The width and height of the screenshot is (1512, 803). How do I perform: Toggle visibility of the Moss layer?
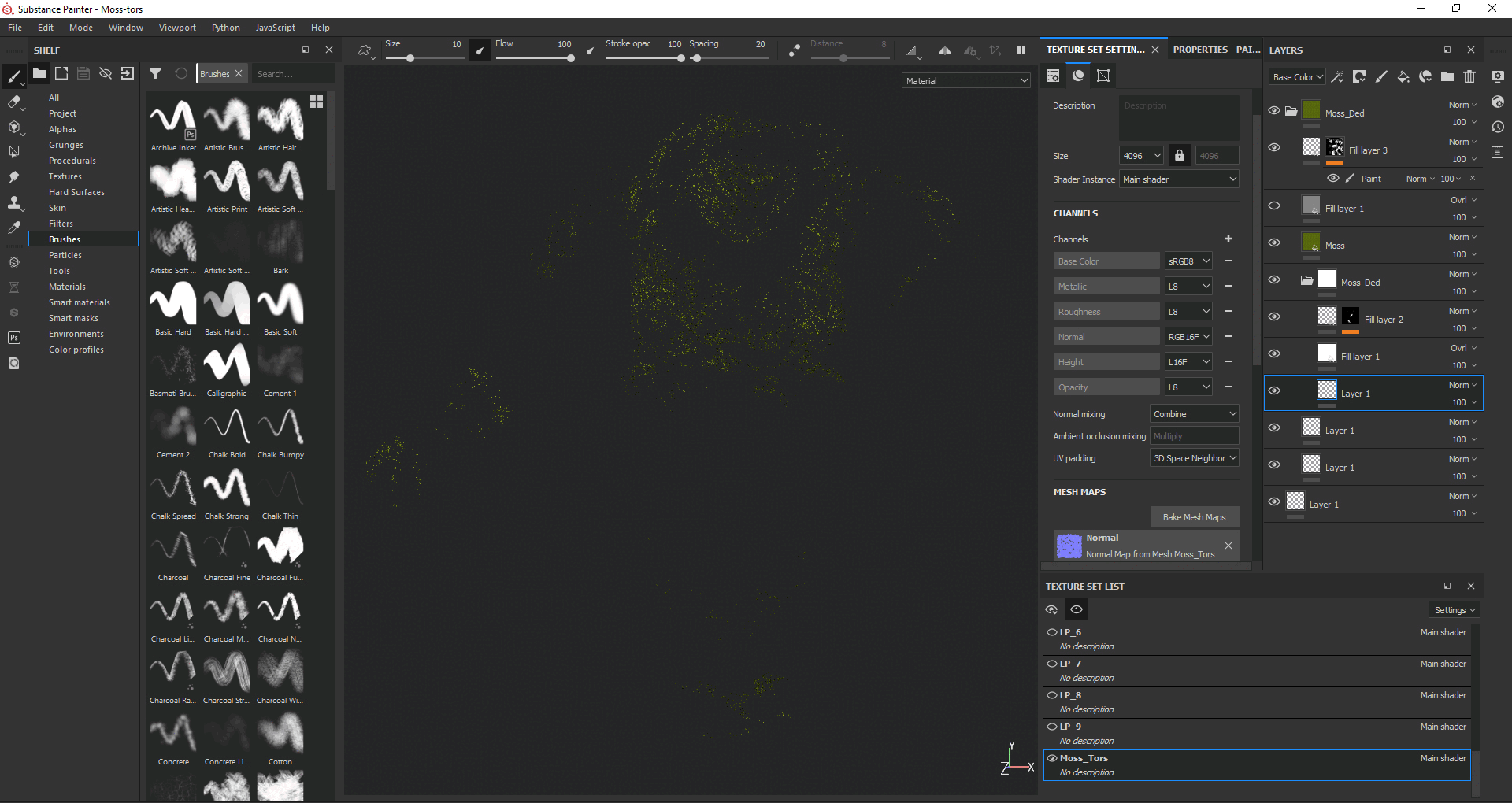coord(1275,242)
